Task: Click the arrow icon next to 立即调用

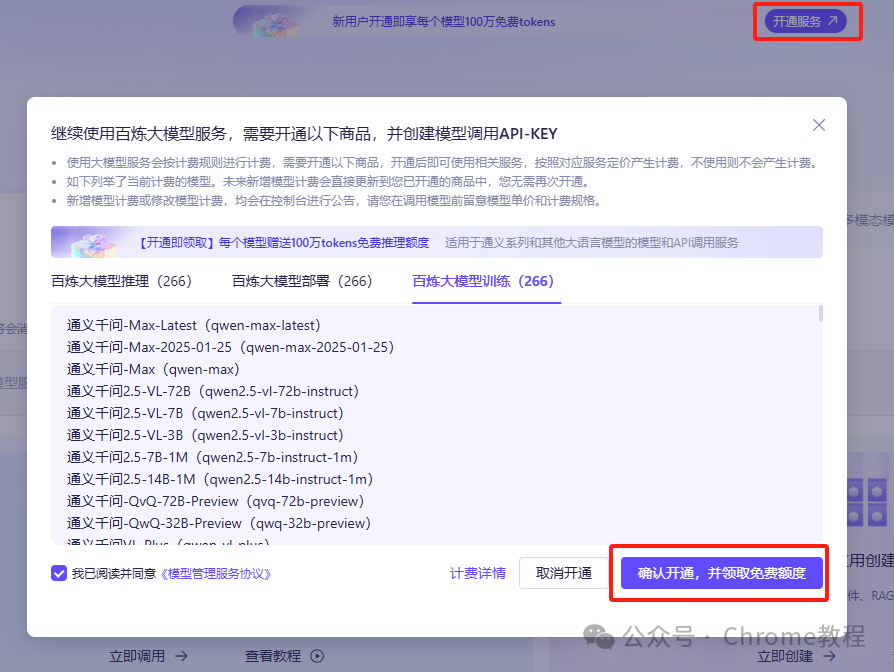Action: [x=181, y=656]
